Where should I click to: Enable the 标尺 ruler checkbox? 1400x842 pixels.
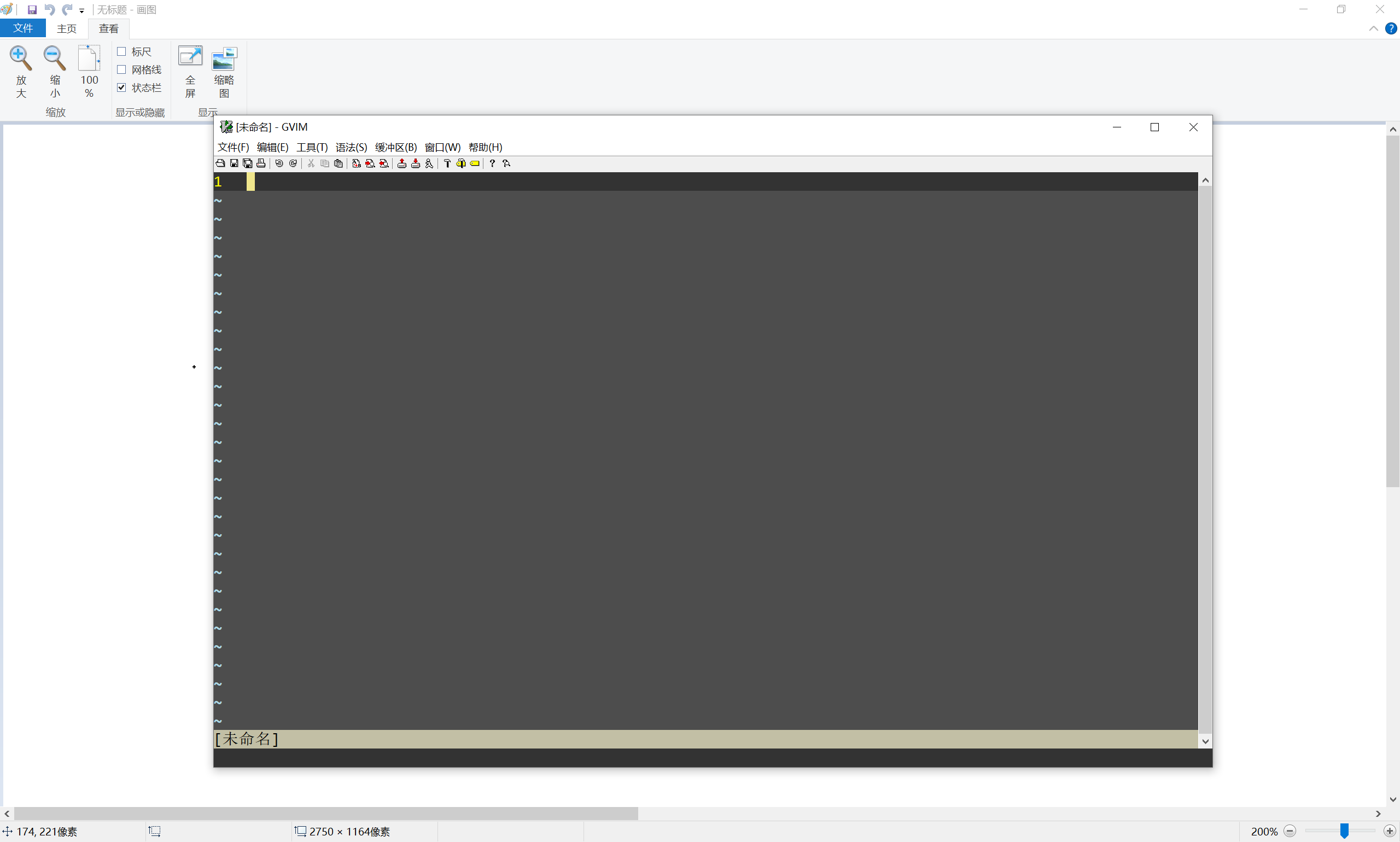(121, 51)
